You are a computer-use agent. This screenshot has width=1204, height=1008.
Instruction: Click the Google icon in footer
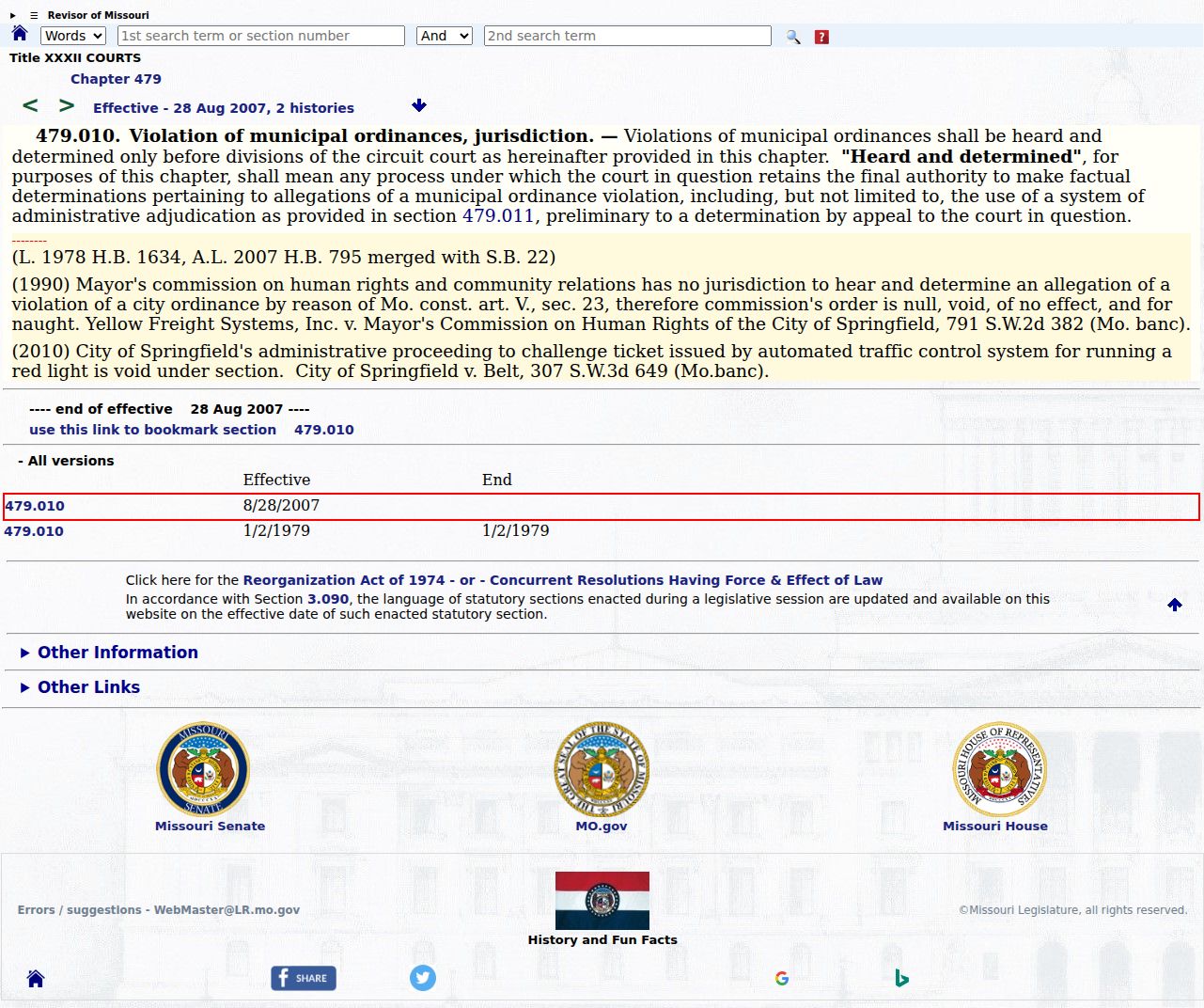pyautogui.click(x=782, y=979)
